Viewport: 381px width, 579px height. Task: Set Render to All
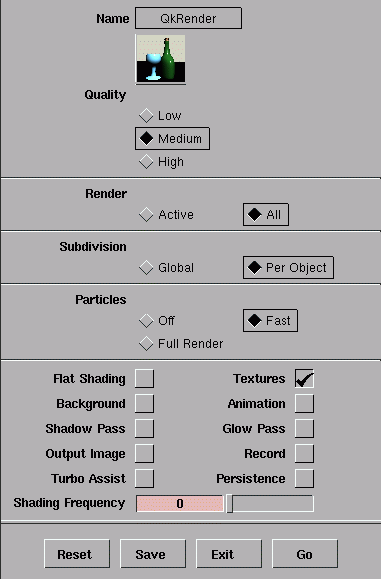(266, 215)
